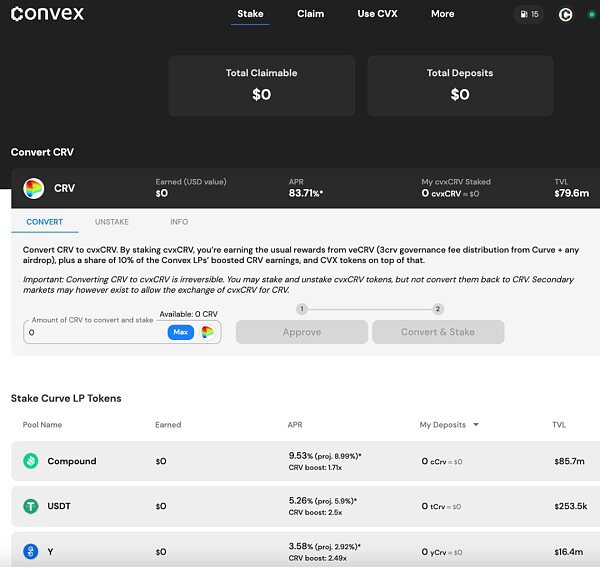Click the green connection status dot

pos(591,14)
